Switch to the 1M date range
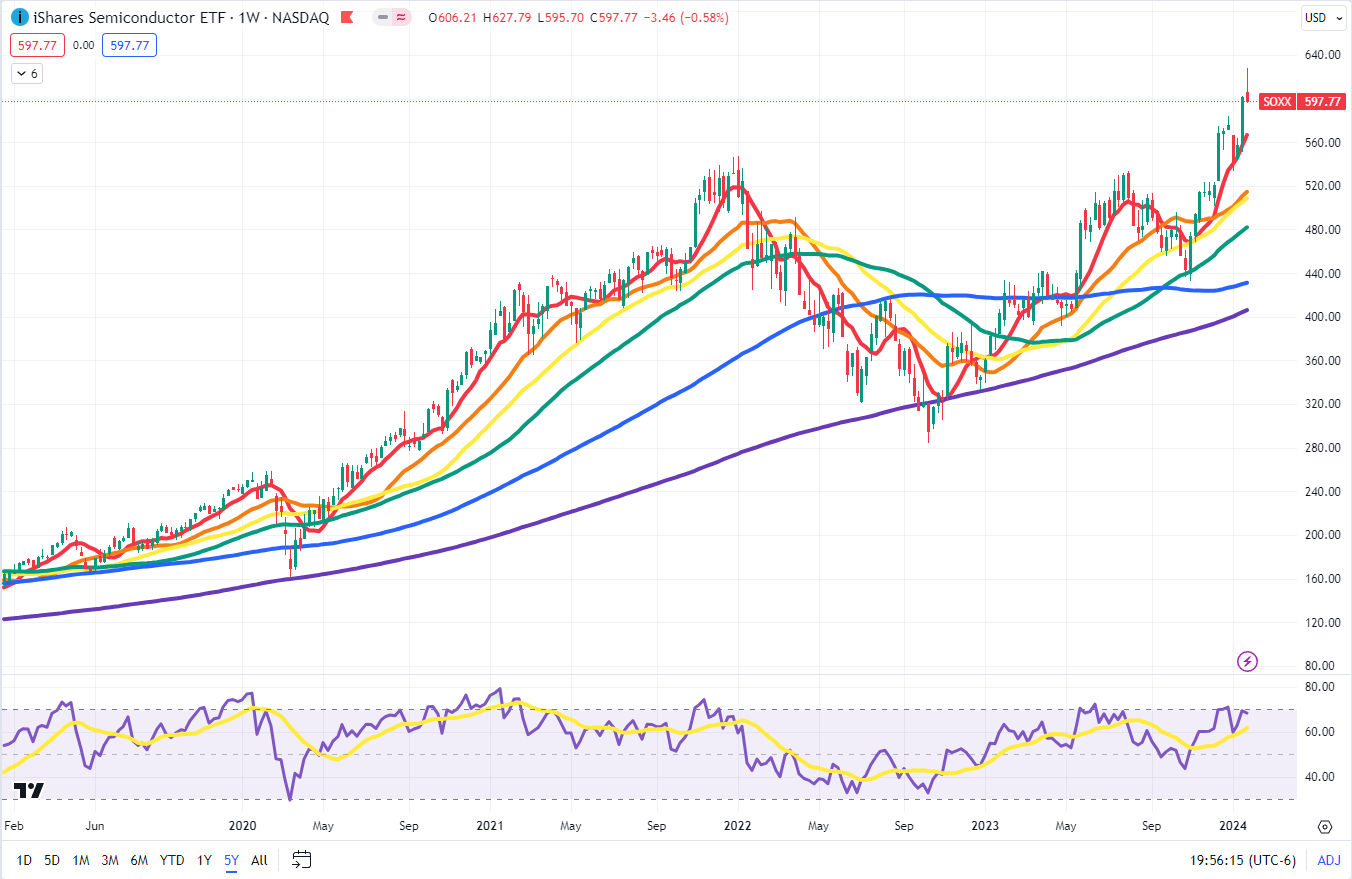Viewport: 1352px width, 879px height. pyautogui.click(x=81, y=860)
